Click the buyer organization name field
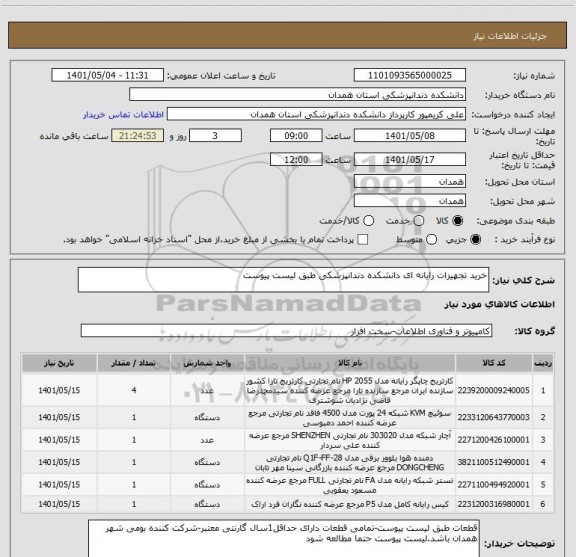The height and width of the screenshot is (557, 576). [298, 95]
